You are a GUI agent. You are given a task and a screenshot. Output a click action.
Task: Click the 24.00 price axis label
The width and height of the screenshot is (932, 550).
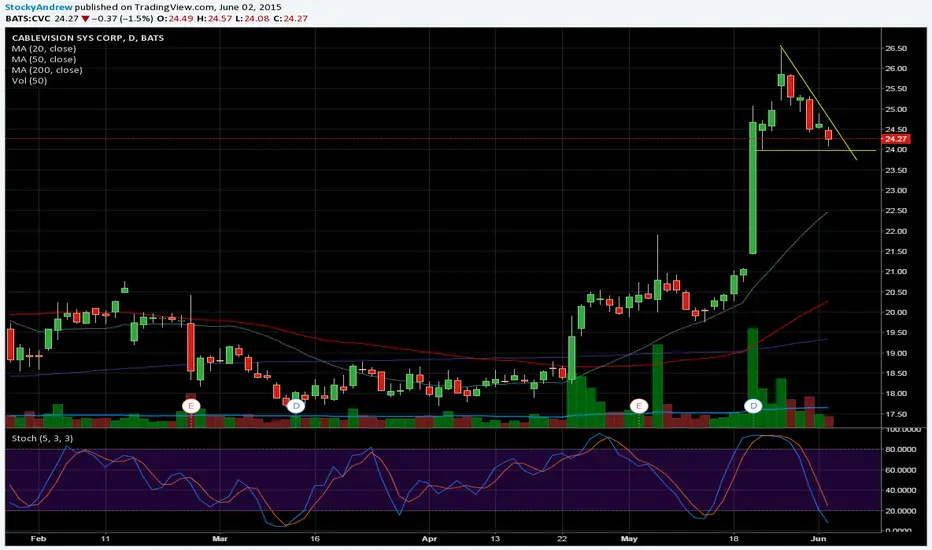896,150
